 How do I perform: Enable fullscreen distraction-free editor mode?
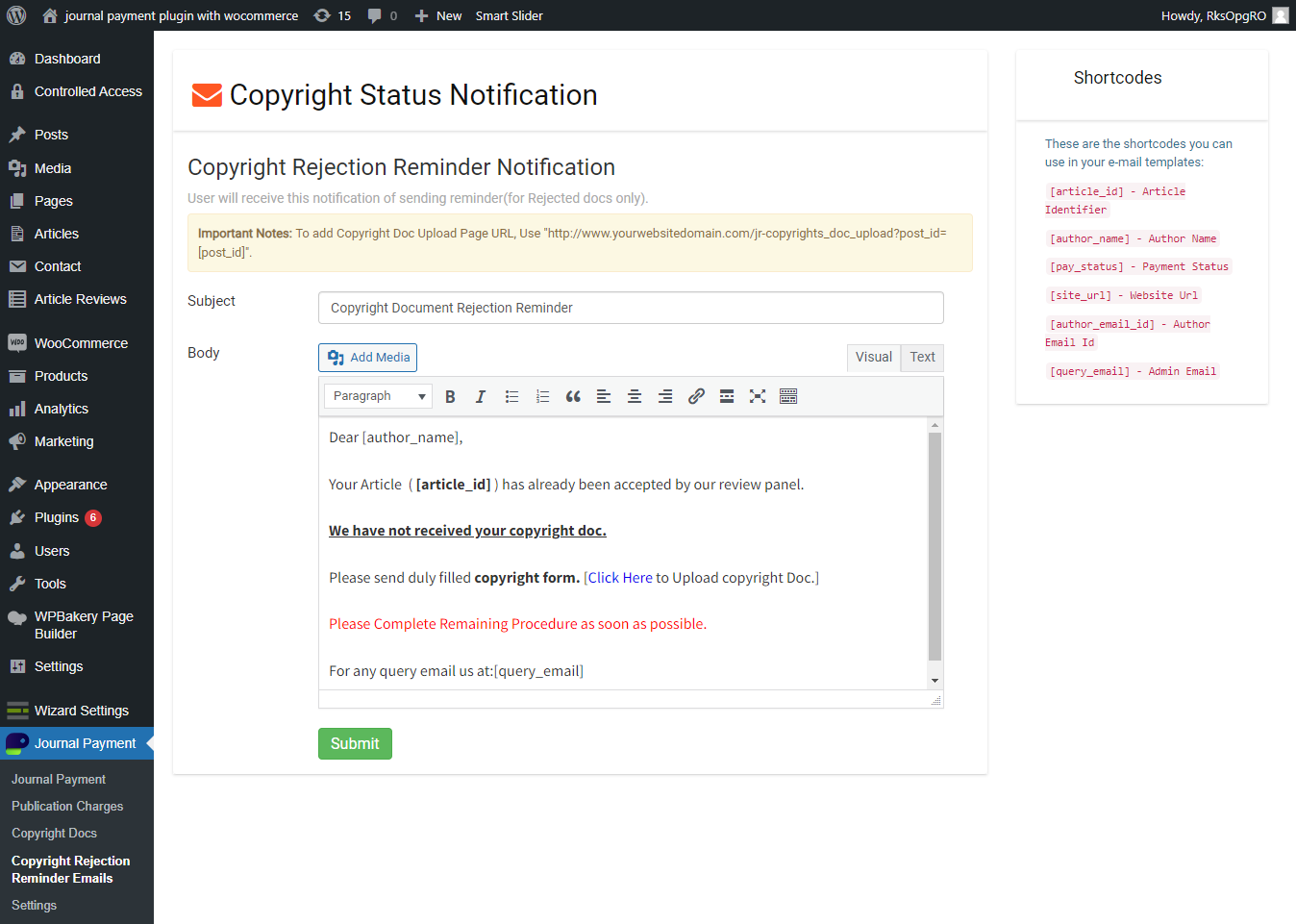coord(758,396)
